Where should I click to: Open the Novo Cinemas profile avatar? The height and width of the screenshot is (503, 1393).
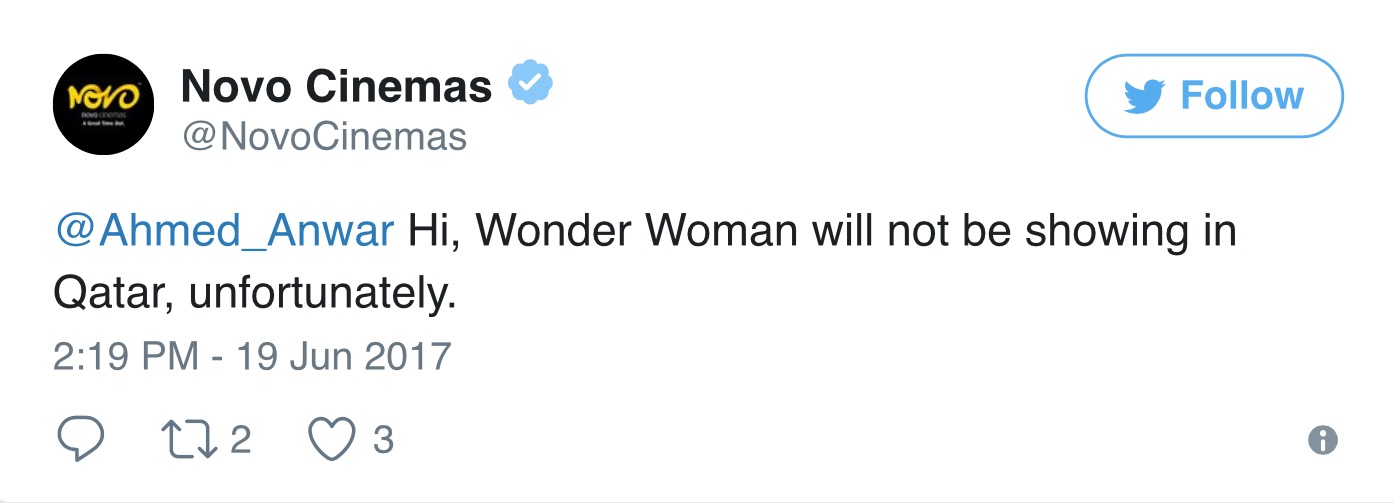click(x=103, y=104)
